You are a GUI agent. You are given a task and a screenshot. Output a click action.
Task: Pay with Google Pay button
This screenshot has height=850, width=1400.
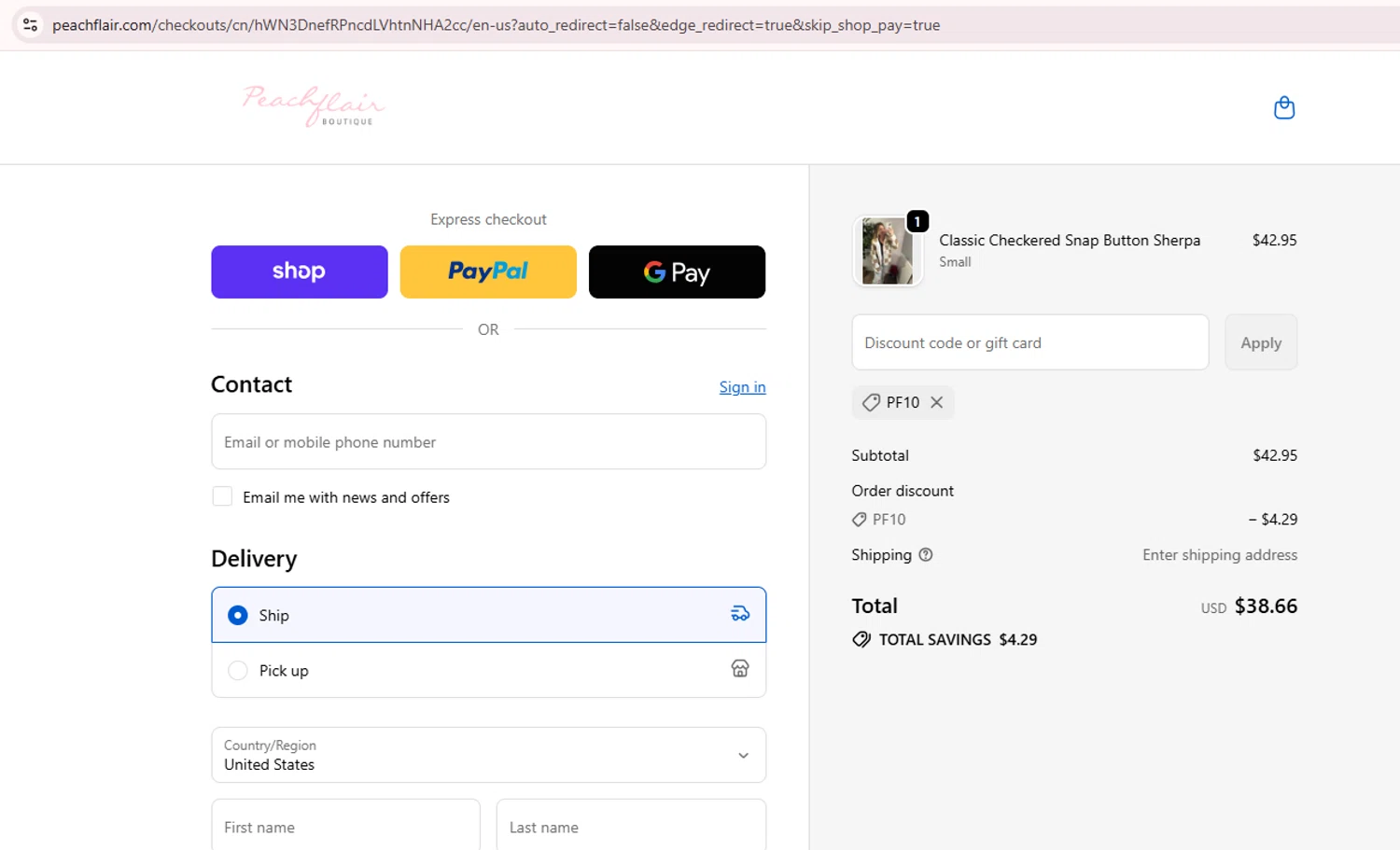coord(677,272)
